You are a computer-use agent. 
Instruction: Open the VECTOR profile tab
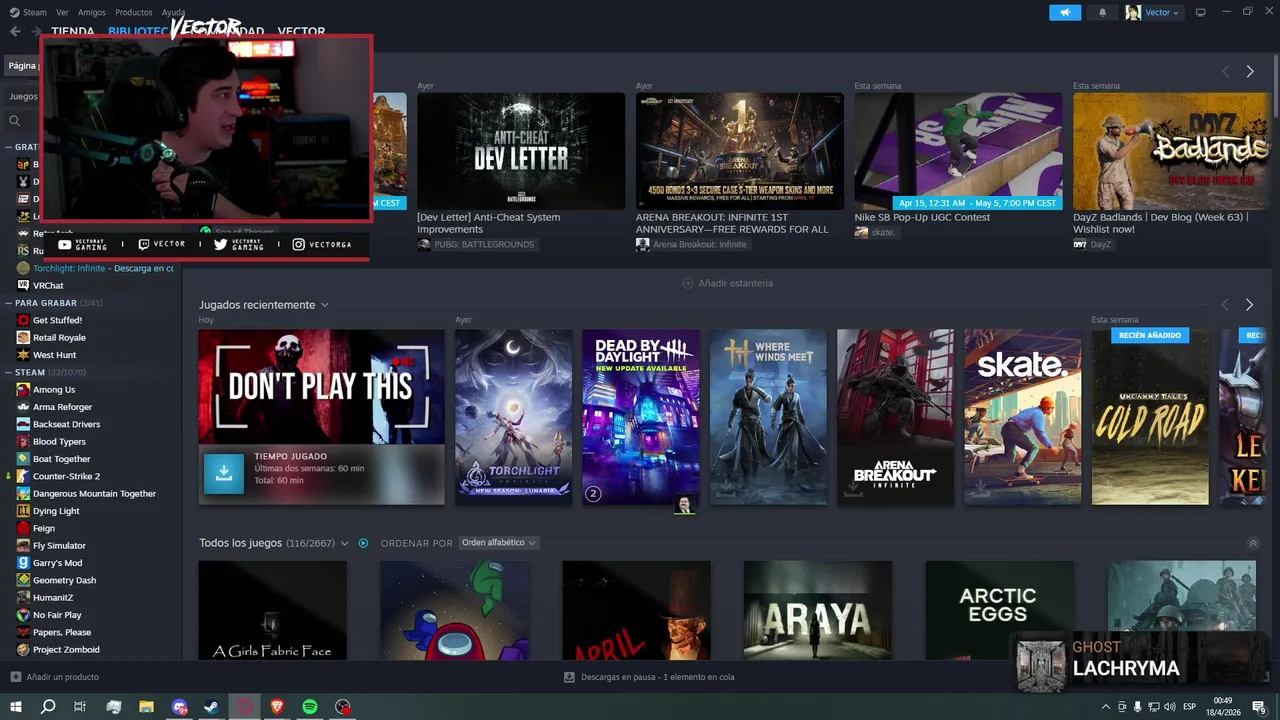pyautogui.click(x=301, y=31)
